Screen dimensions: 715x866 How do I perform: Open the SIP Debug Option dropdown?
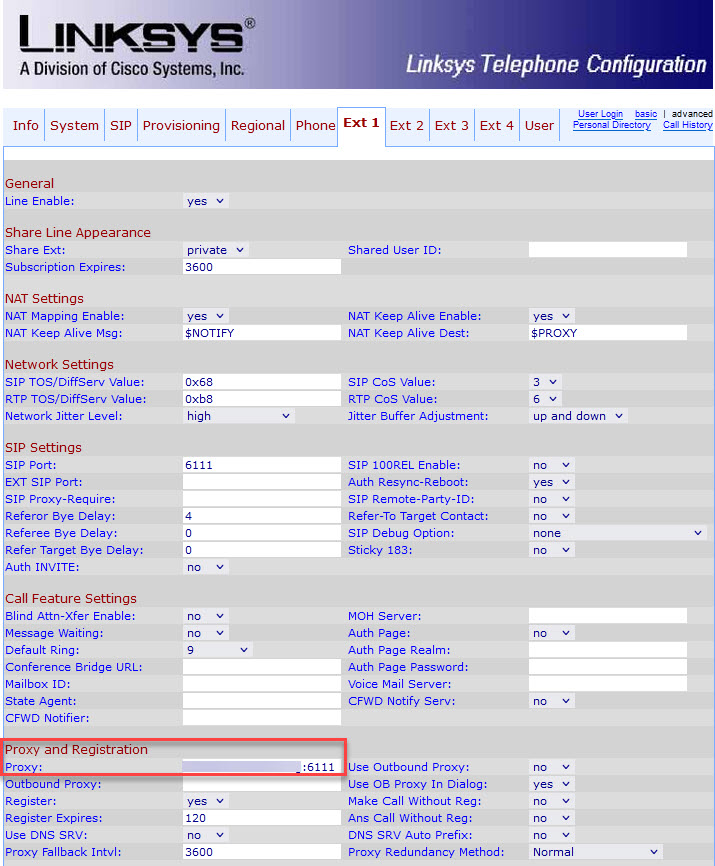click(618, 533)
